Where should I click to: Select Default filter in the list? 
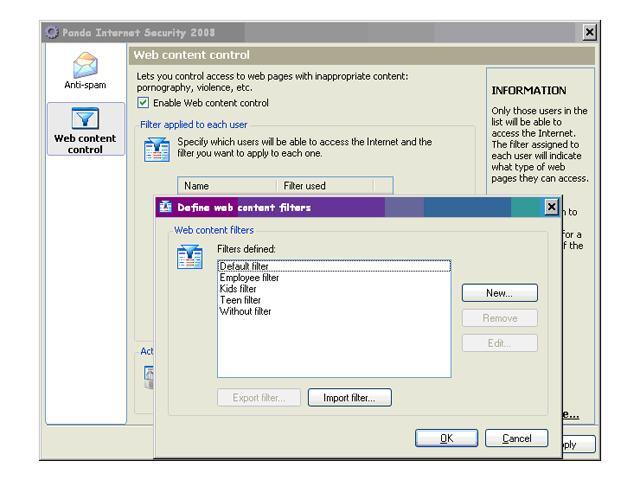click(x=334, y=266)
